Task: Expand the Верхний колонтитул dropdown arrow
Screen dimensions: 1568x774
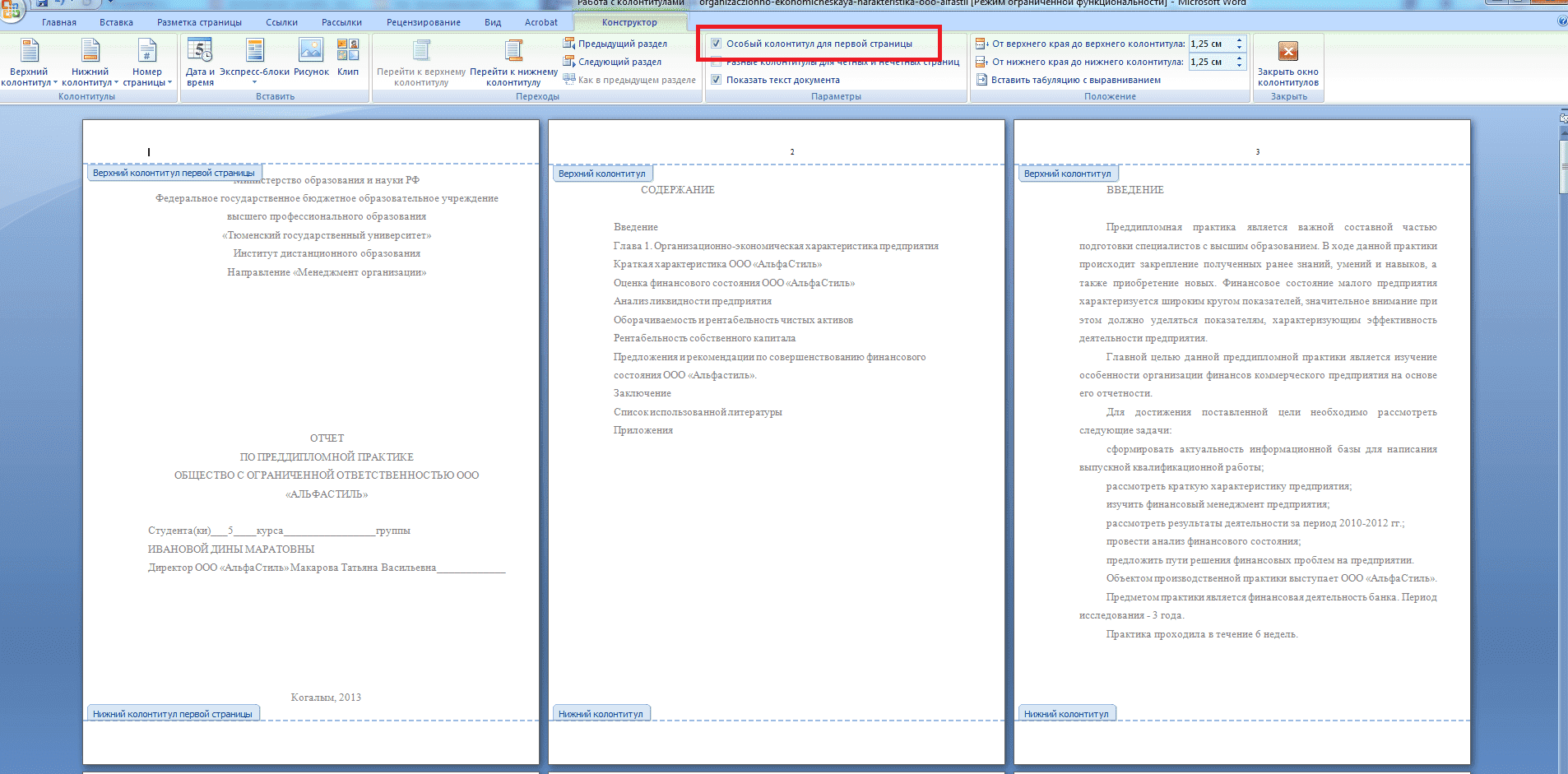Action: (55, 83)
